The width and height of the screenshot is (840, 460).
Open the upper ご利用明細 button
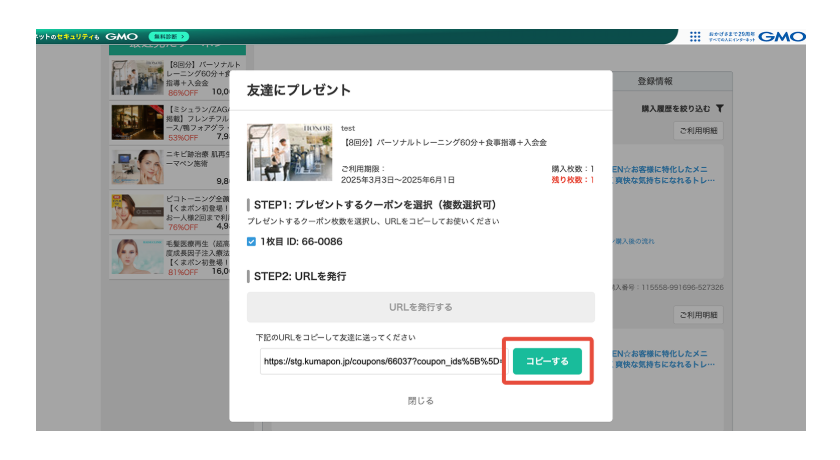pos(698,131)
